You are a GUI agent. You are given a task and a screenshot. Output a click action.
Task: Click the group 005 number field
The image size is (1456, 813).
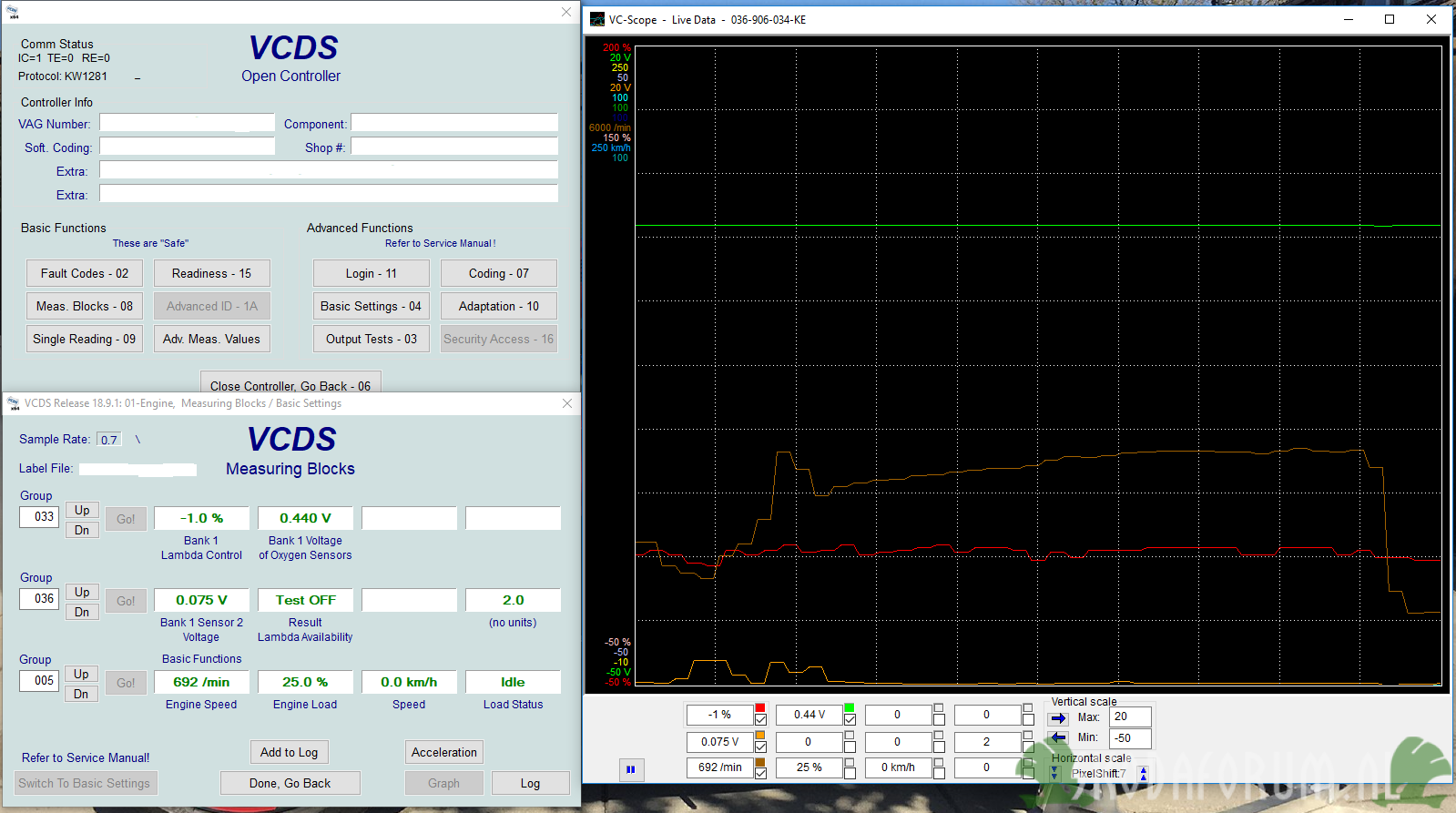click(x=39, y=680)
